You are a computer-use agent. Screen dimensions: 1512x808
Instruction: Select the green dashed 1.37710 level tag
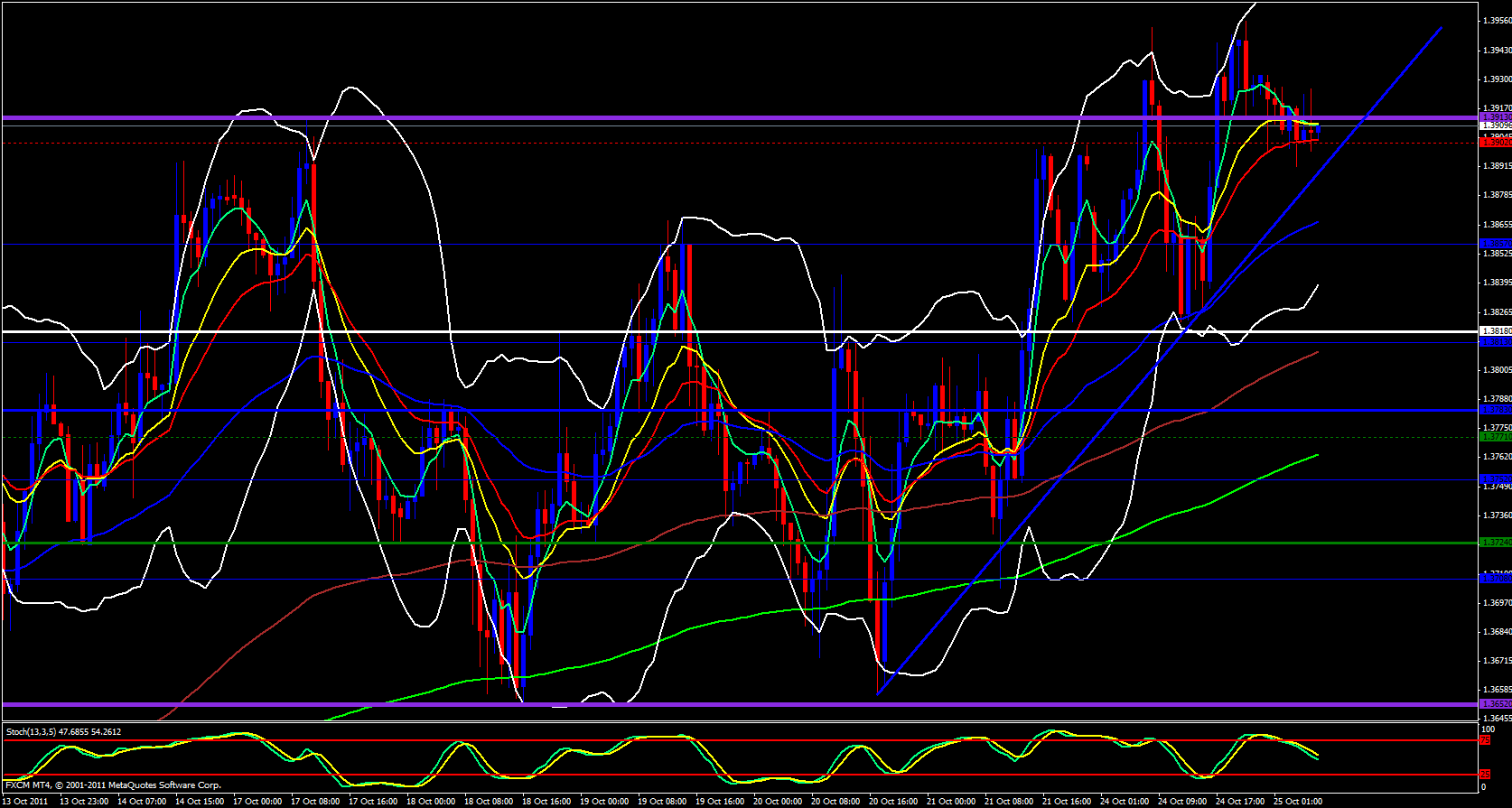[x=1495, y=437]
